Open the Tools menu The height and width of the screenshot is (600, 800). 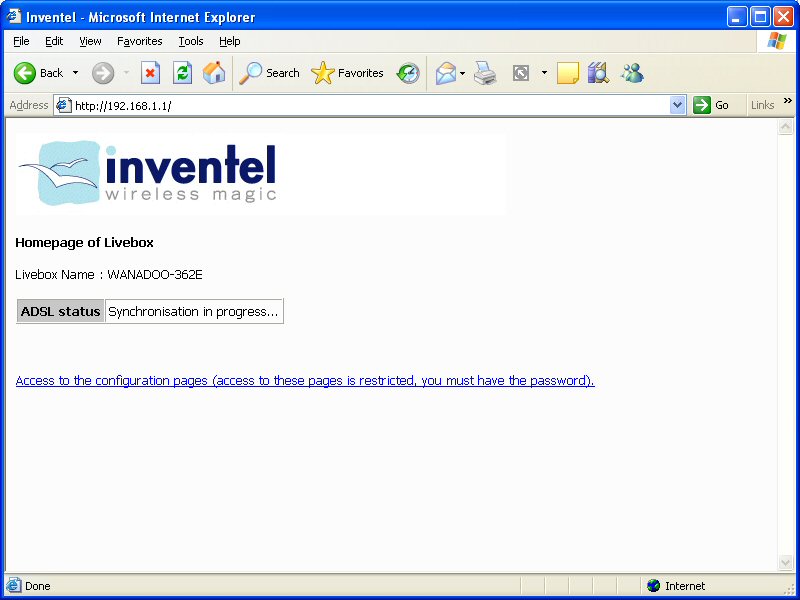click(191, 41)
